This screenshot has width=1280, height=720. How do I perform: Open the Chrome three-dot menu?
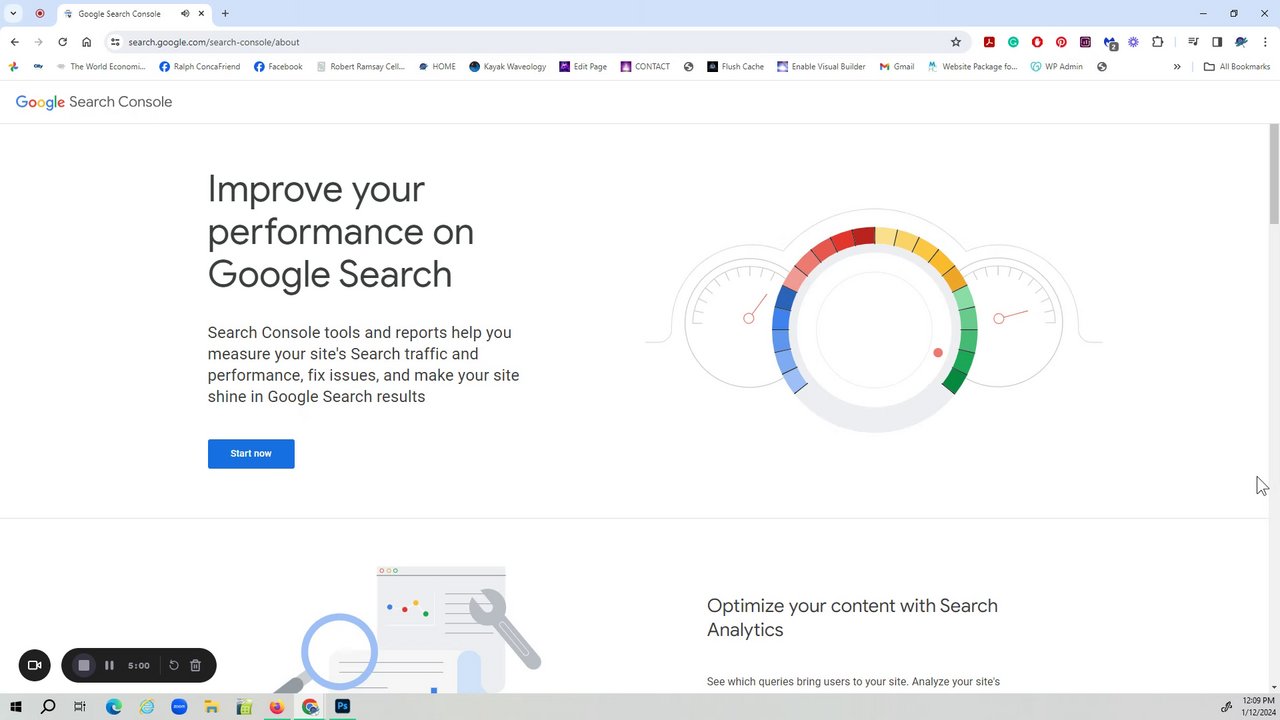pos(1265,42)
